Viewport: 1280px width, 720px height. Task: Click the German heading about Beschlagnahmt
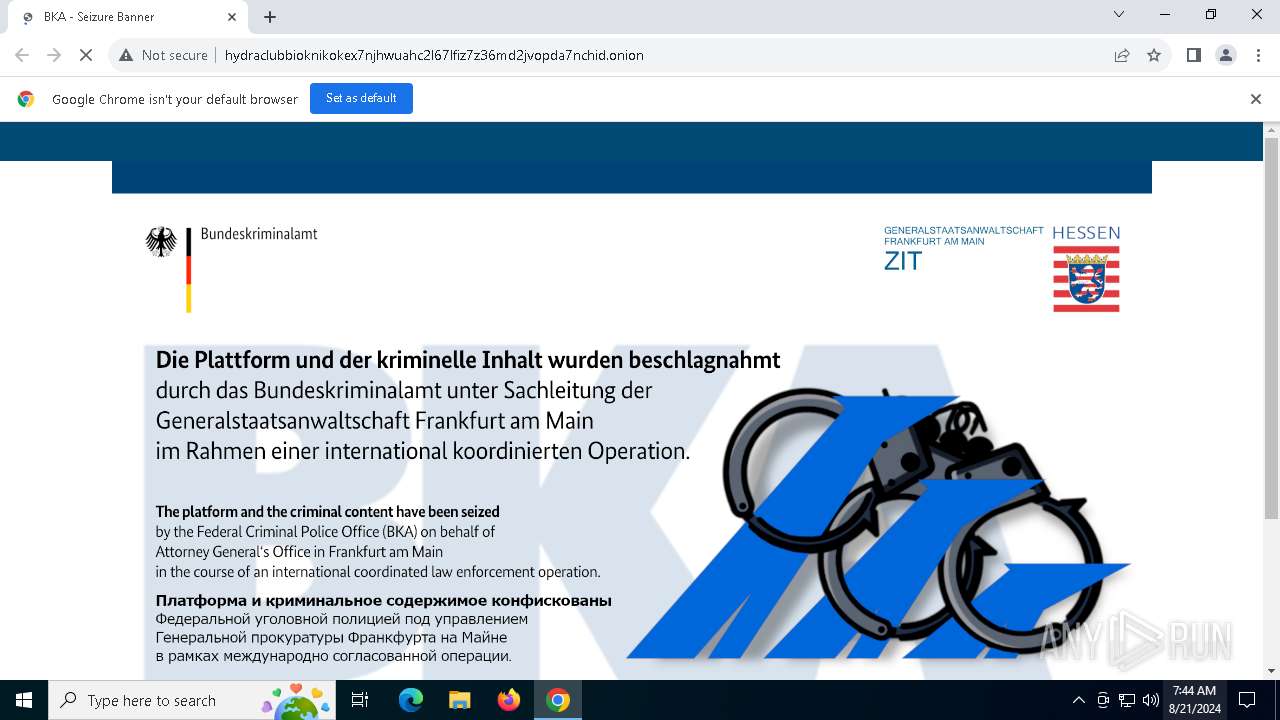pos(468,359)
